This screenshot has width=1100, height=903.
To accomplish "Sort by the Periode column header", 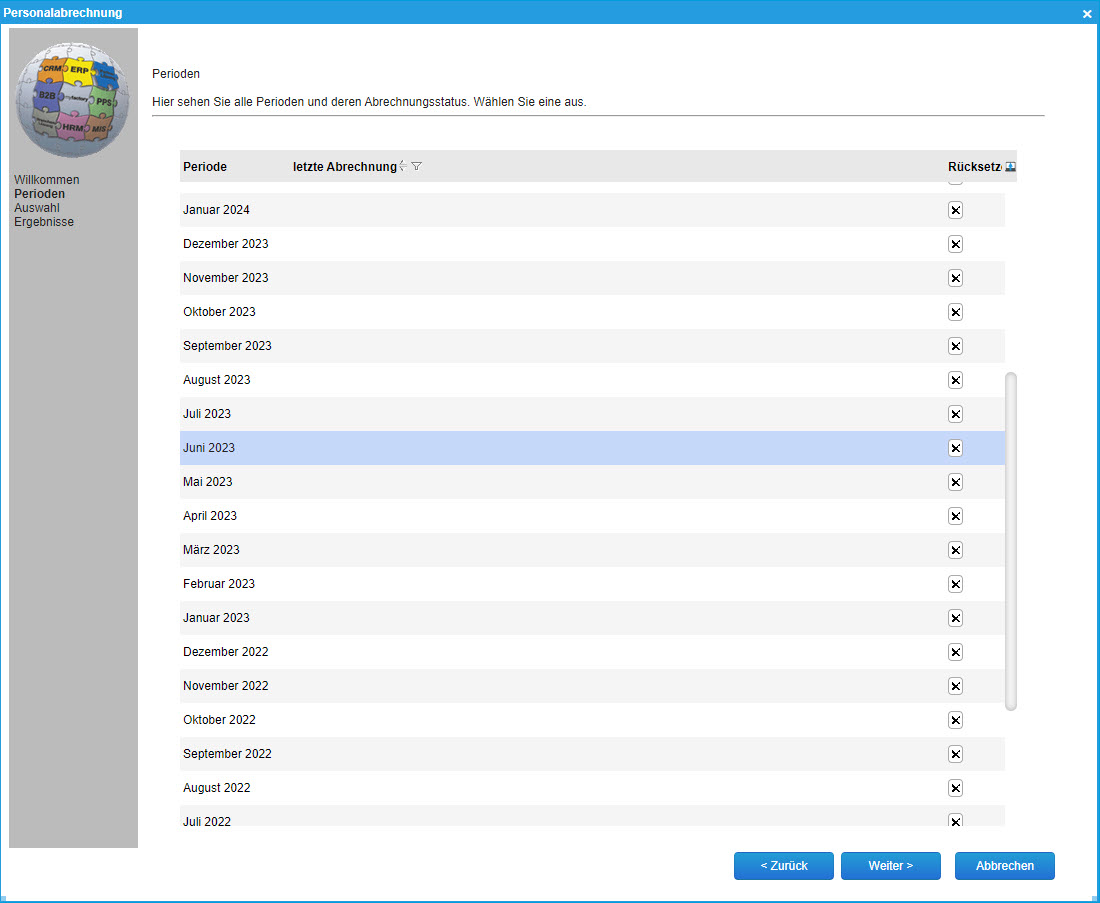I will pos(205,167).
